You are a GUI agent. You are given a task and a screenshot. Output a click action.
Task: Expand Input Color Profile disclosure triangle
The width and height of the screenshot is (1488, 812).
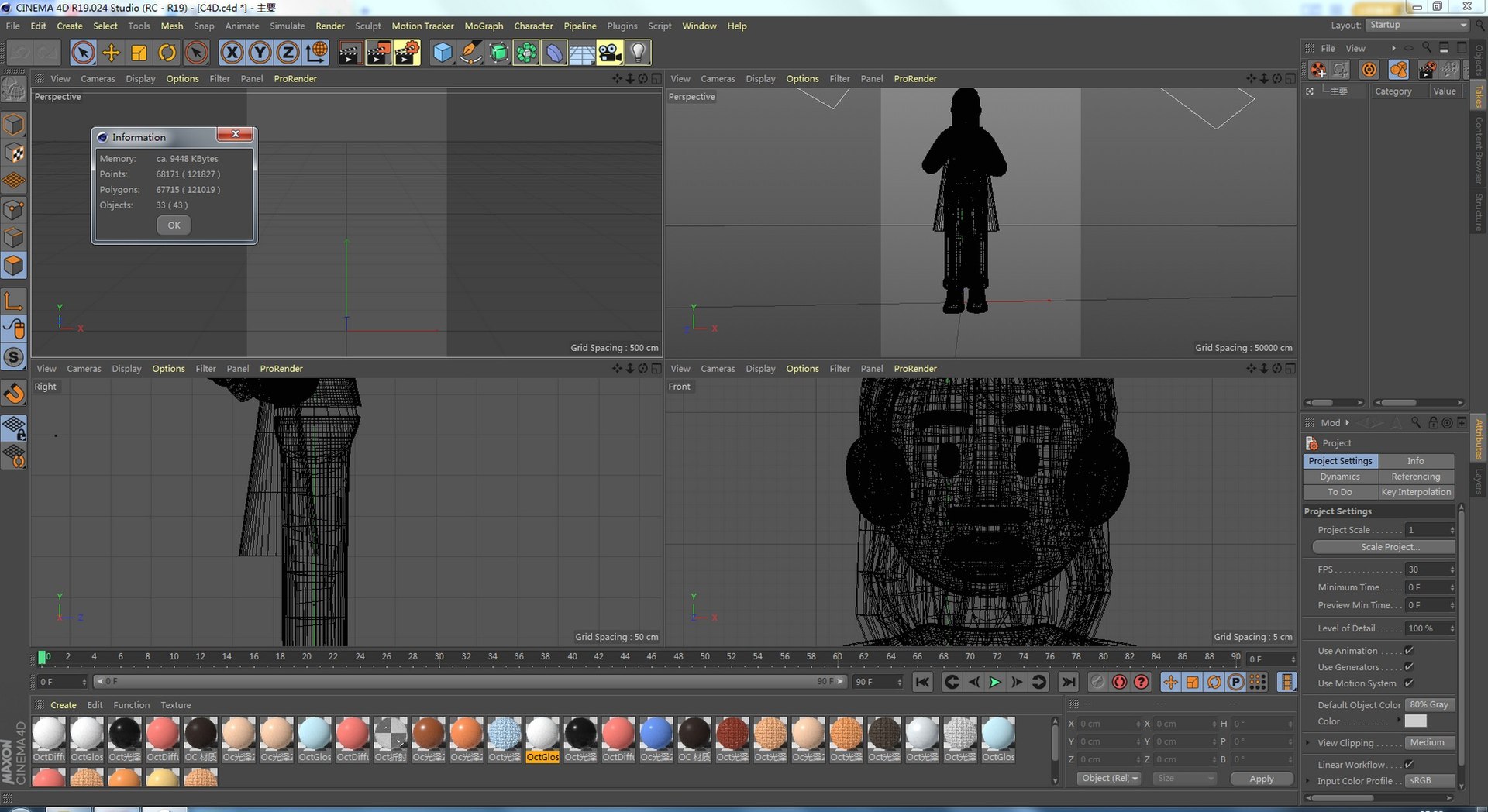[x=1309, y=781]
